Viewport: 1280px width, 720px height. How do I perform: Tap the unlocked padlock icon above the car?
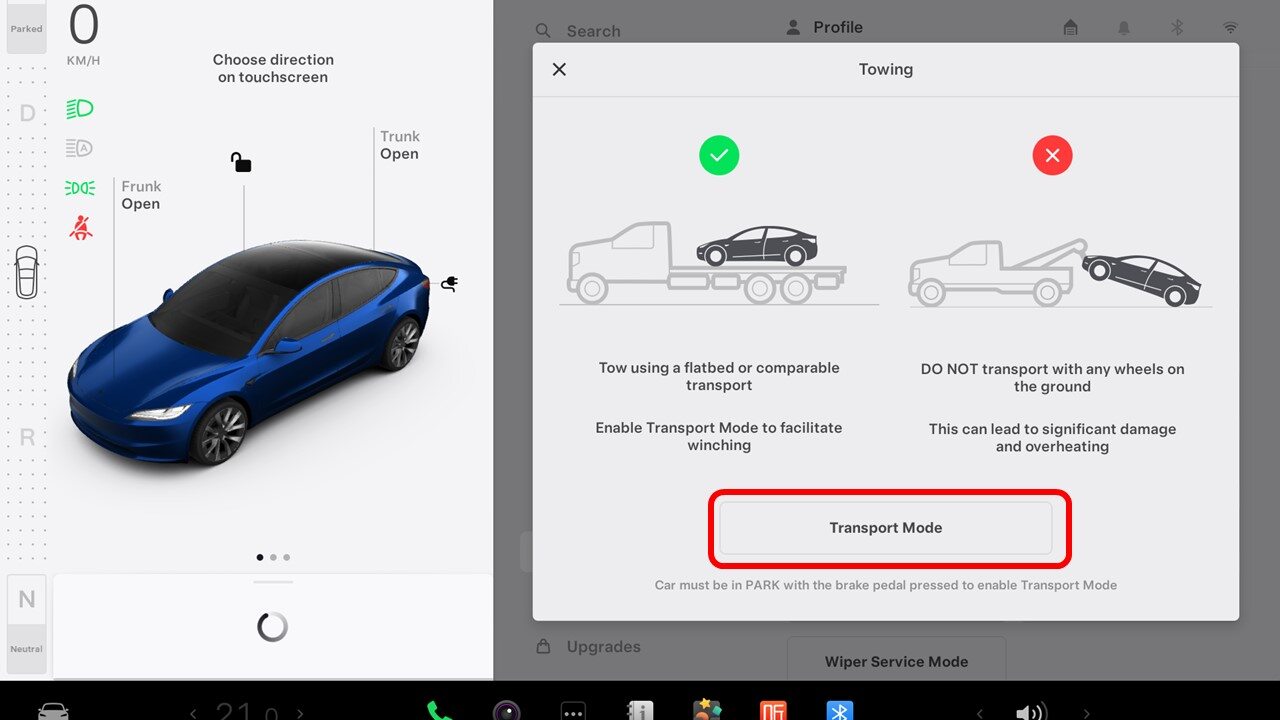241,162
